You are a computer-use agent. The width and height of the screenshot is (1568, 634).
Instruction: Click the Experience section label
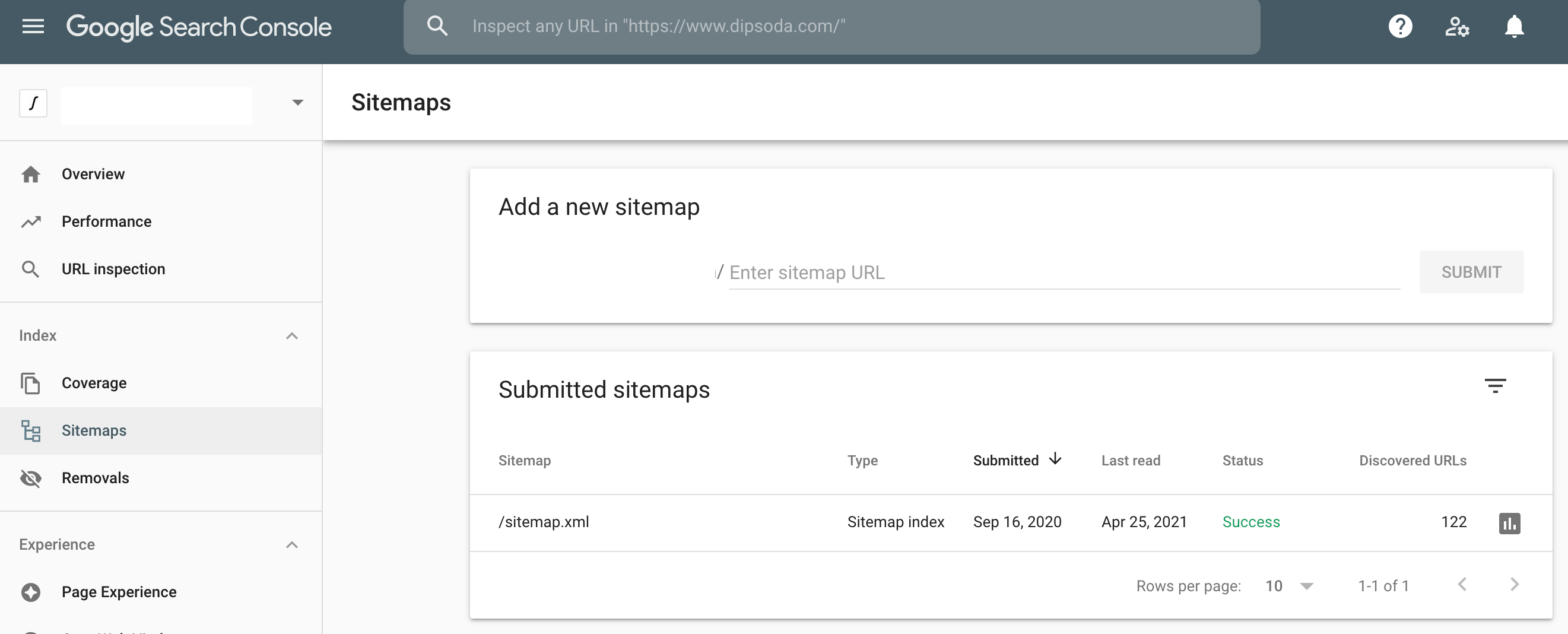click(x=56, y=544)
